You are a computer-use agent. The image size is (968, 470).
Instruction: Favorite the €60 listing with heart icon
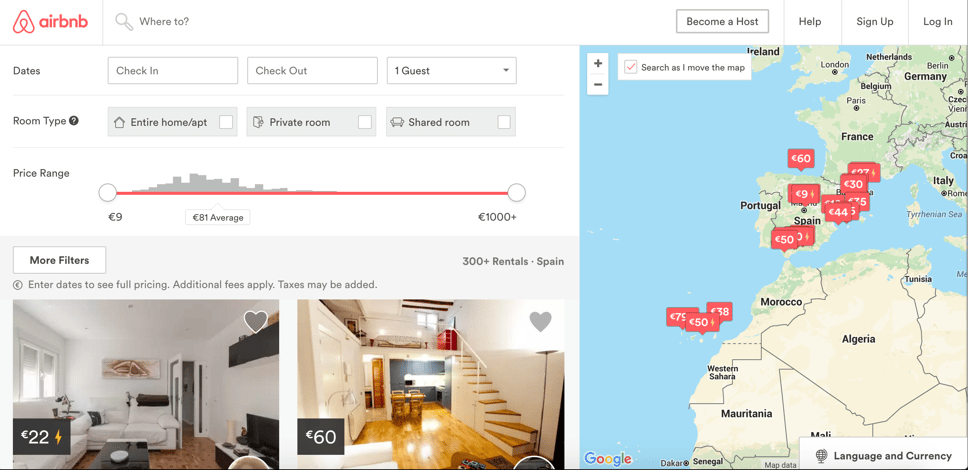pyautogui.click(x=540, y=321)
